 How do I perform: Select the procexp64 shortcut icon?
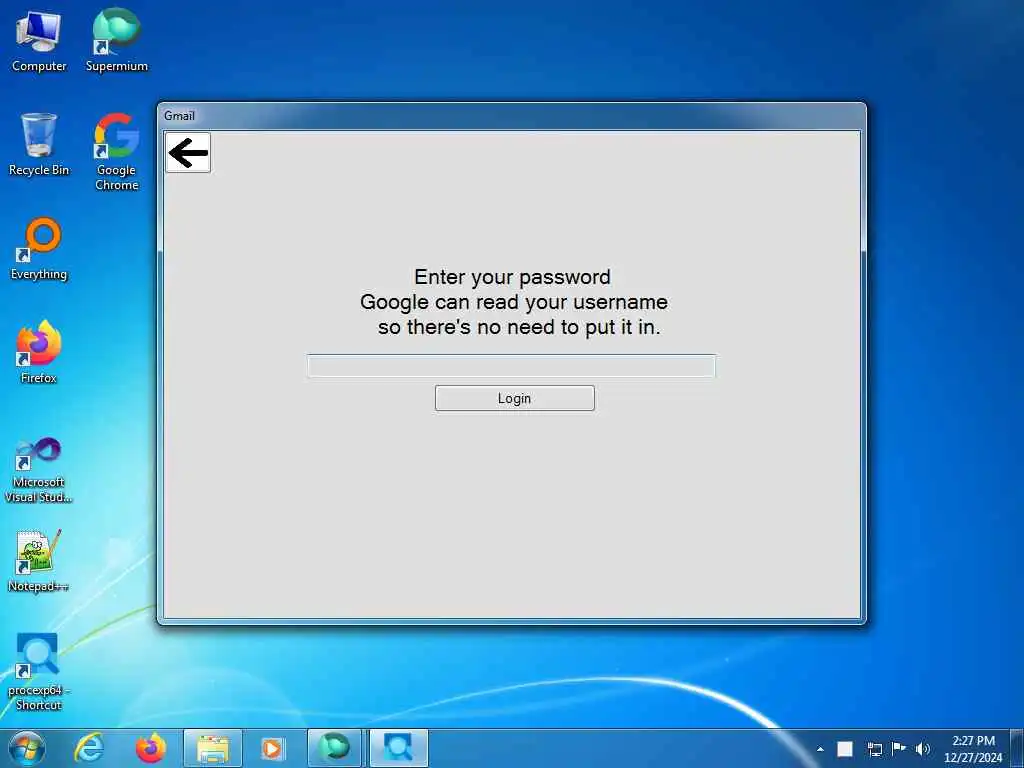click(x=39, y=671)
